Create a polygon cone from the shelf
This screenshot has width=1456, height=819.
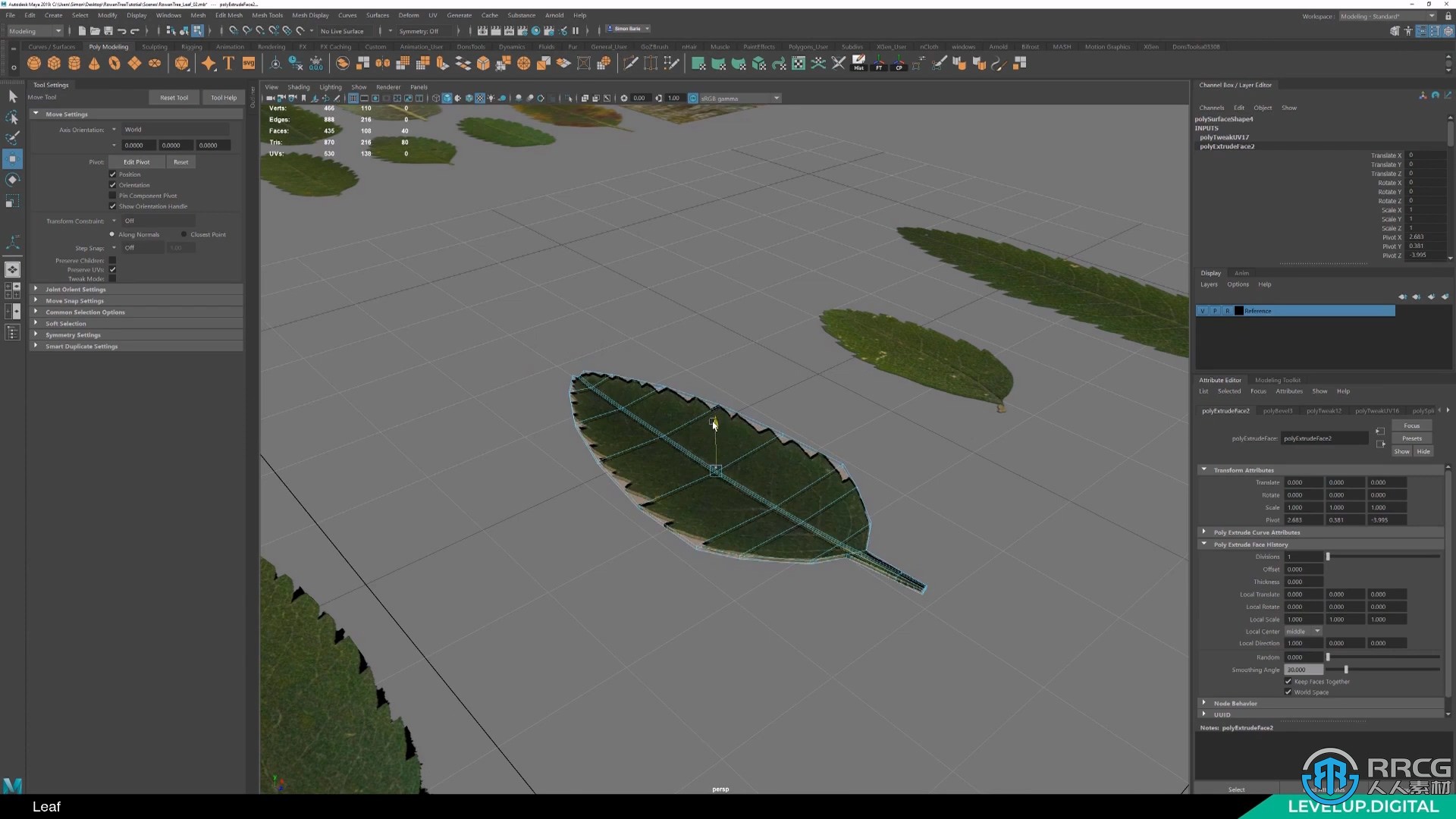94,64
